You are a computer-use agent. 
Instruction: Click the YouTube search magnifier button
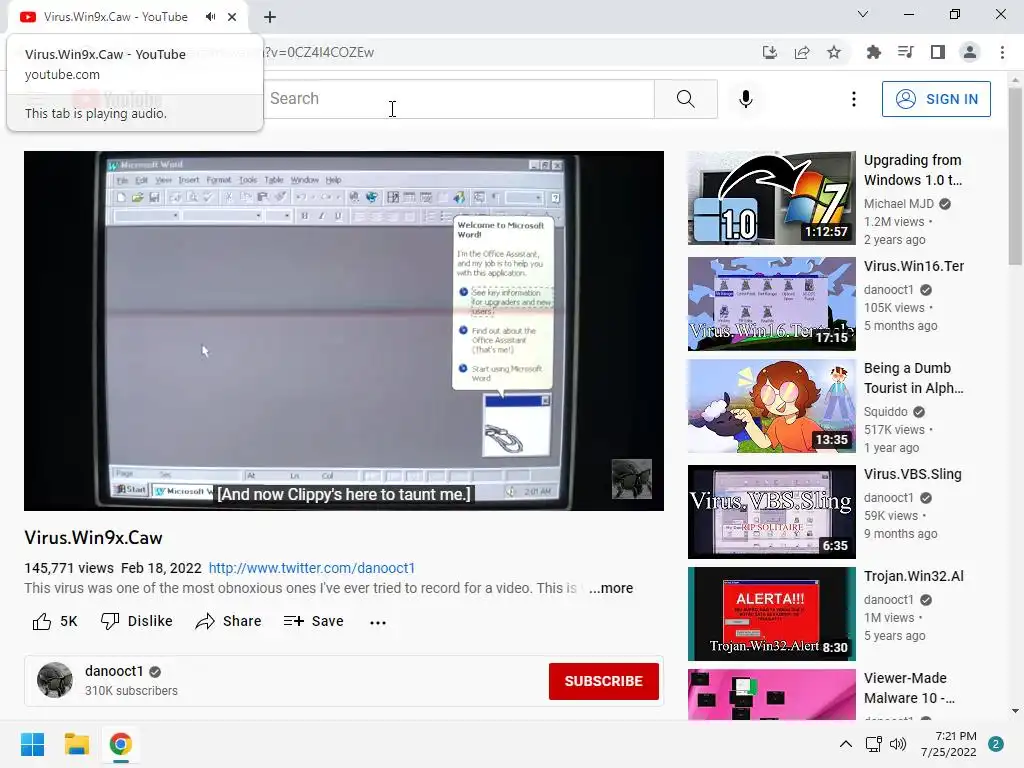[686, 99]
